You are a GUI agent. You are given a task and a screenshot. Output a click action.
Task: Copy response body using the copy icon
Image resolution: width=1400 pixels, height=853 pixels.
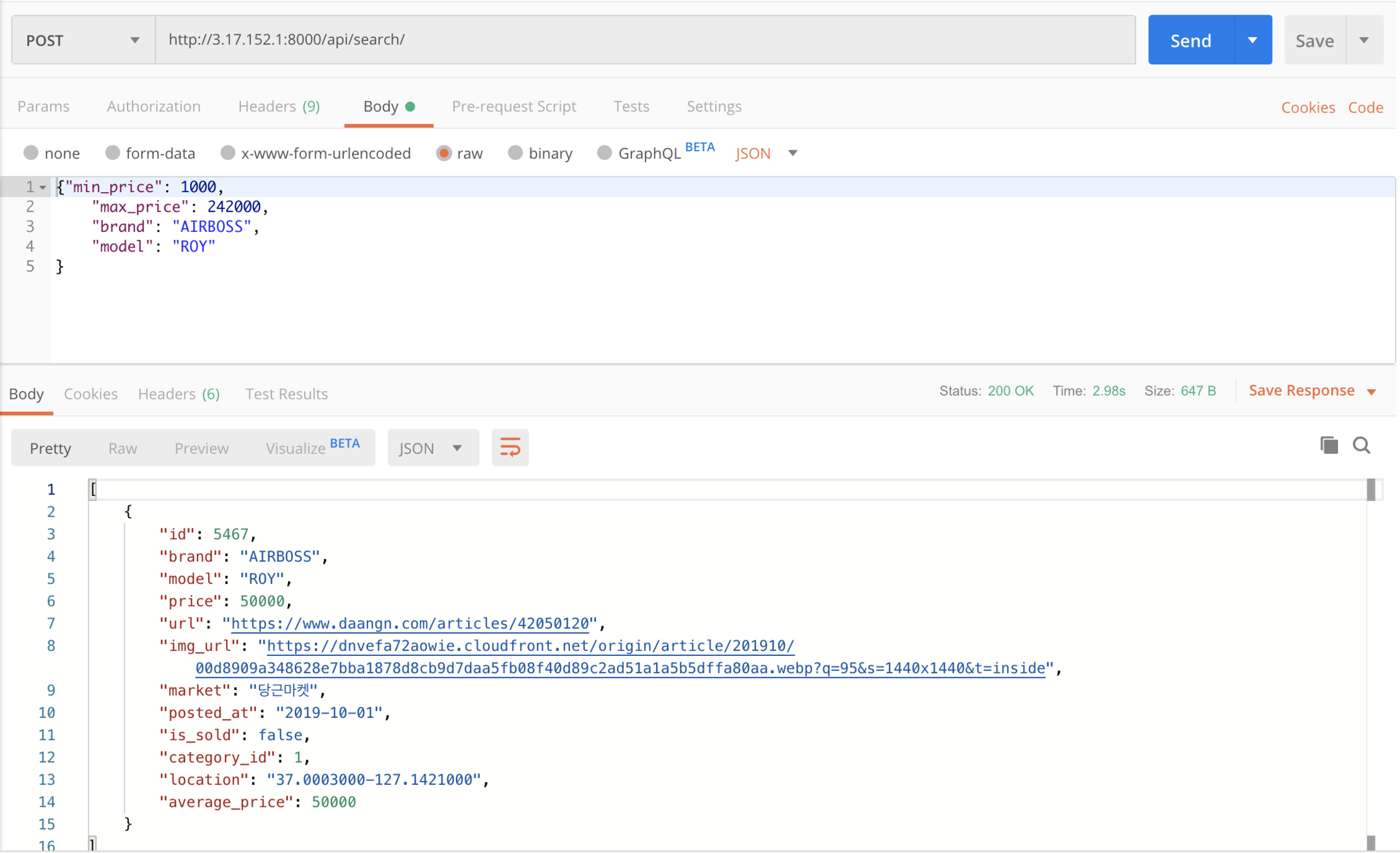(1329, 445)
